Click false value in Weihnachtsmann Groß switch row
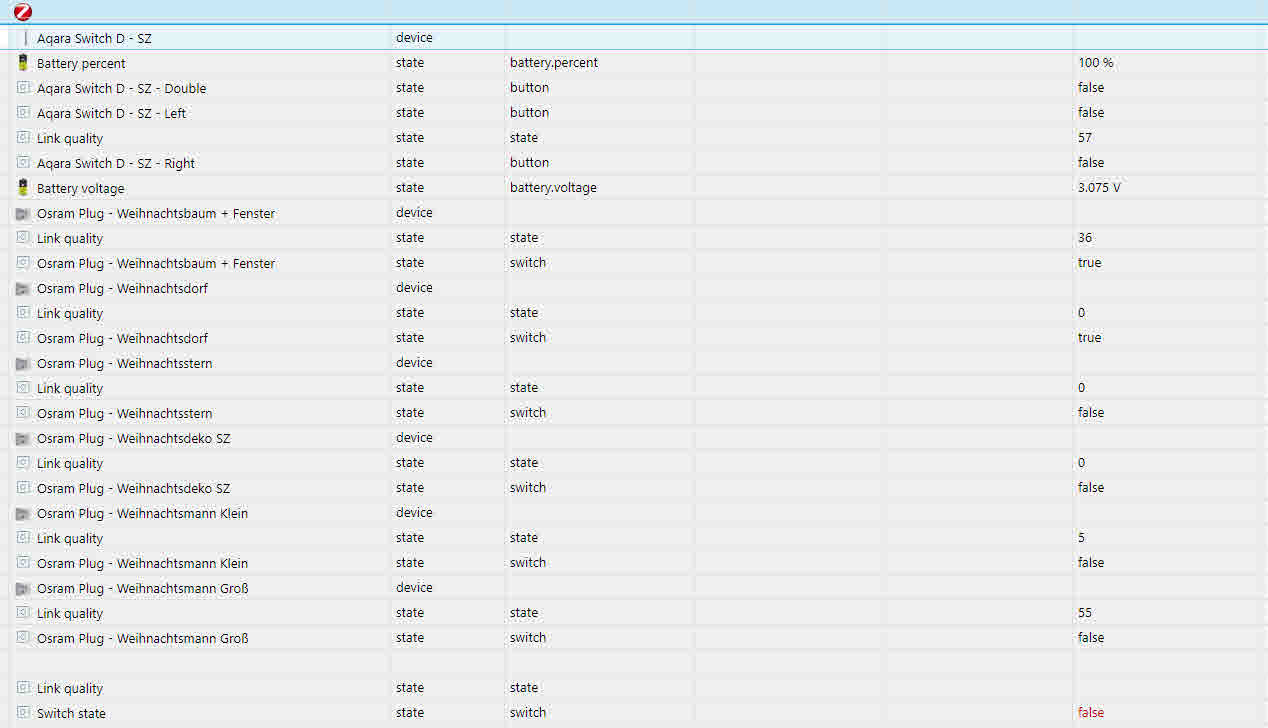The height and width of the screenshot is (728, 1268). pos(1091,638)
